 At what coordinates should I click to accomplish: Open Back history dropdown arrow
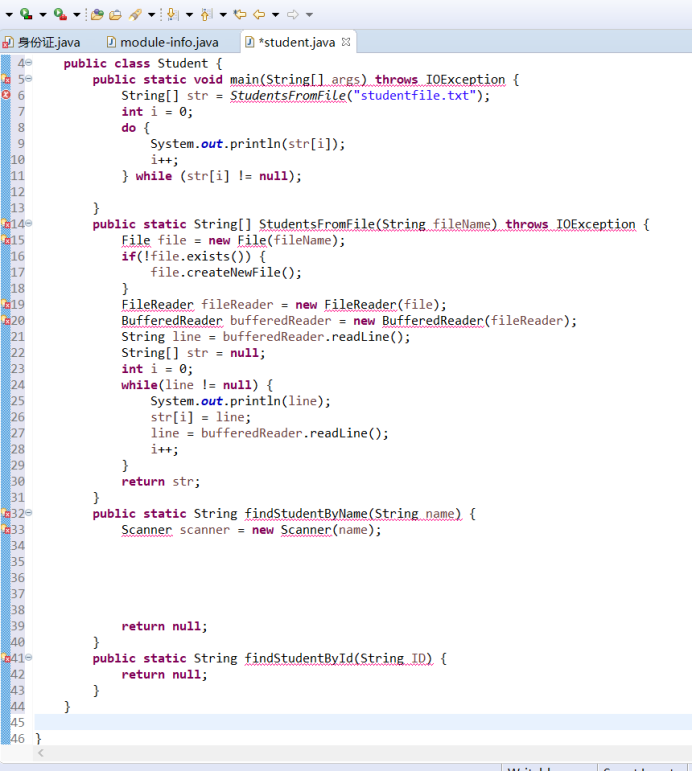(x=276, y=15)
